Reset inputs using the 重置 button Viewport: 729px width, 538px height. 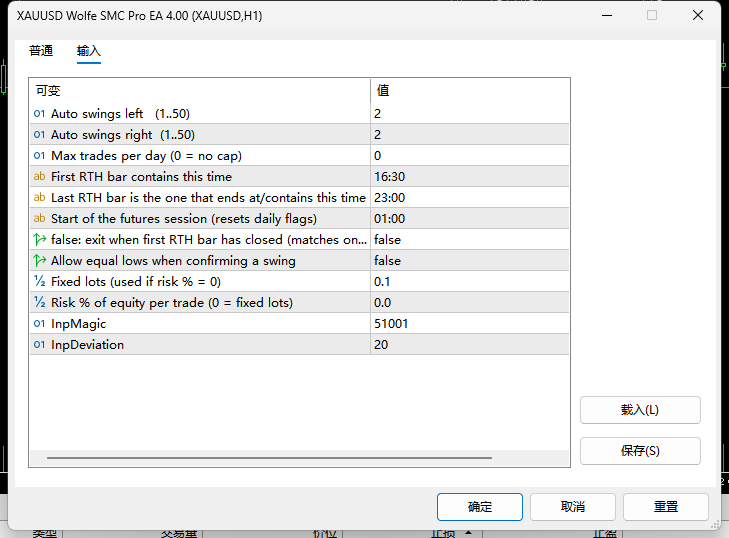coord(666,506)
